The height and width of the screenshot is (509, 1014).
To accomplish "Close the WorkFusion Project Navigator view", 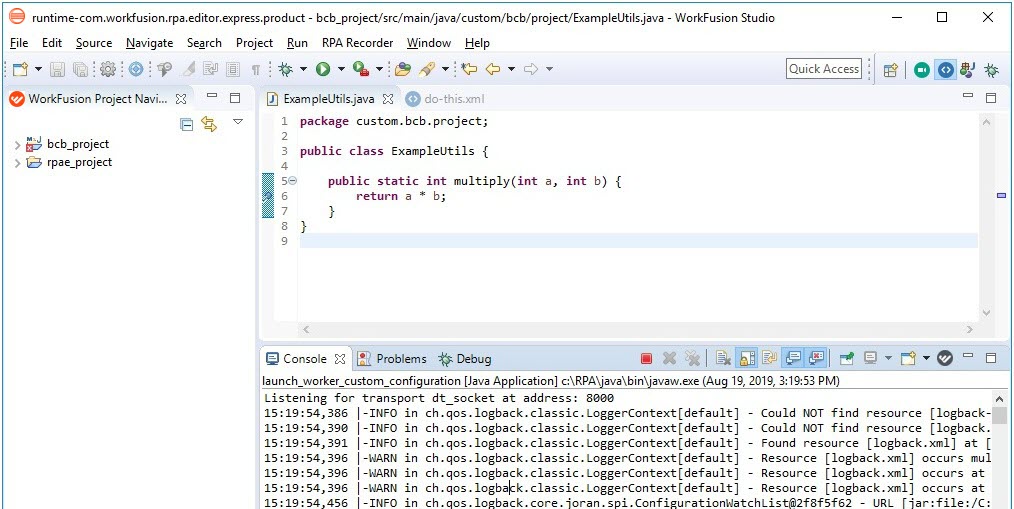I will tap(181, 100).
